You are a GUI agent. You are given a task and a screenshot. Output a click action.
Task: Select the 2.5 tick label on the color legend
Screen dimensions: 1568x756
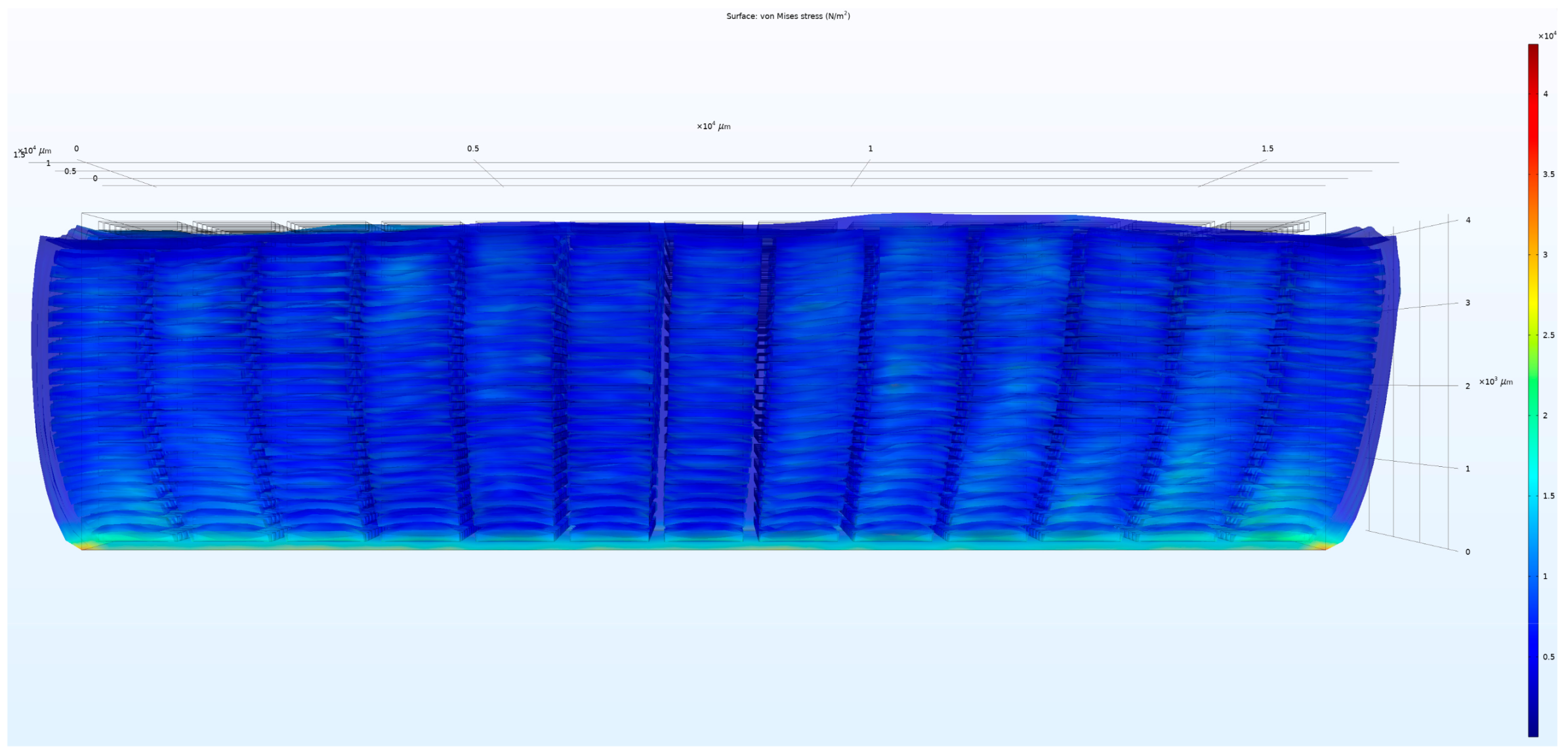pos(1548,335)
